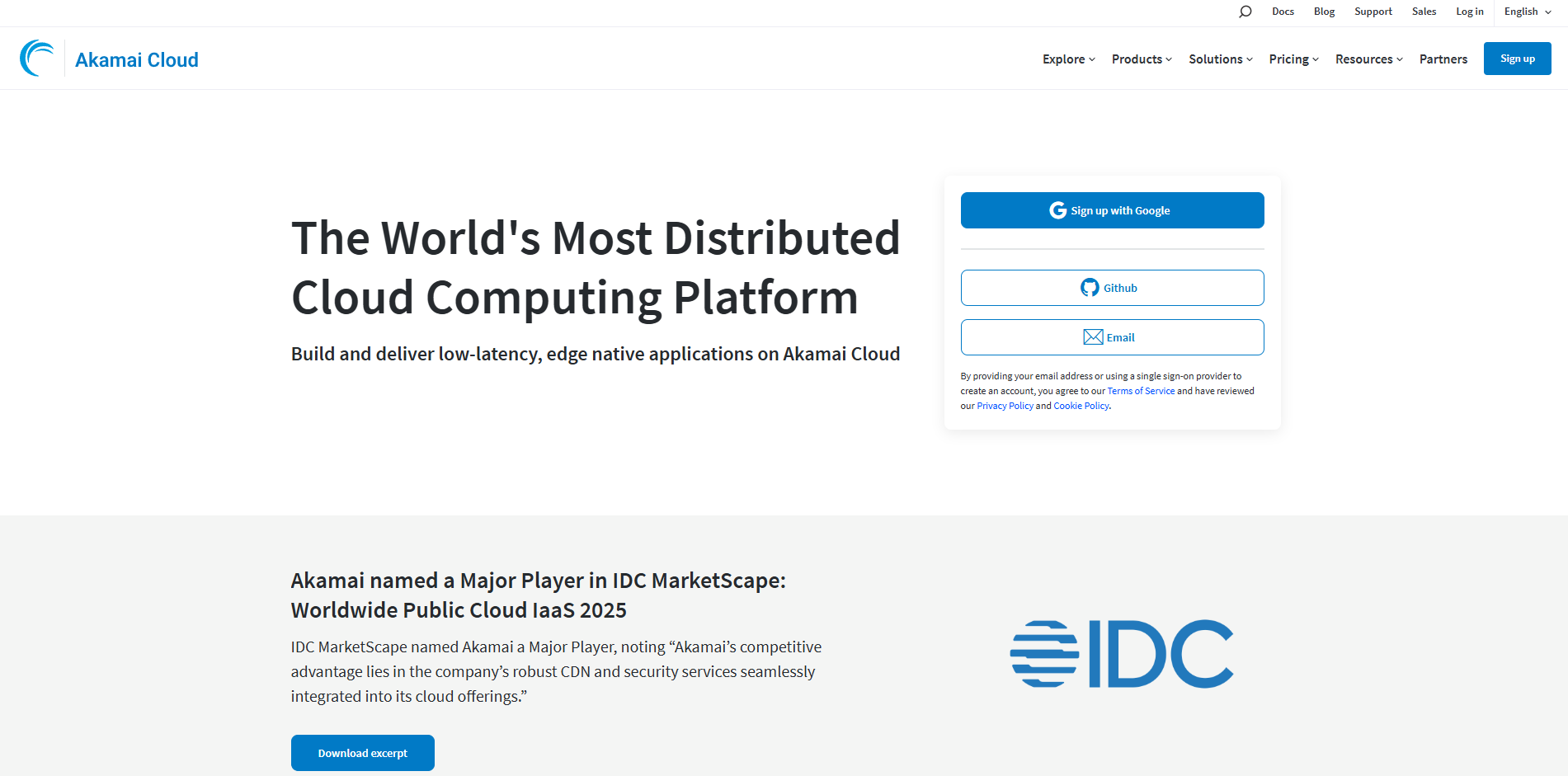Go to Docs in top bar
The width and height of the screenshot is (1568, 776).
pyautogui.click(x=1283, y=12)
